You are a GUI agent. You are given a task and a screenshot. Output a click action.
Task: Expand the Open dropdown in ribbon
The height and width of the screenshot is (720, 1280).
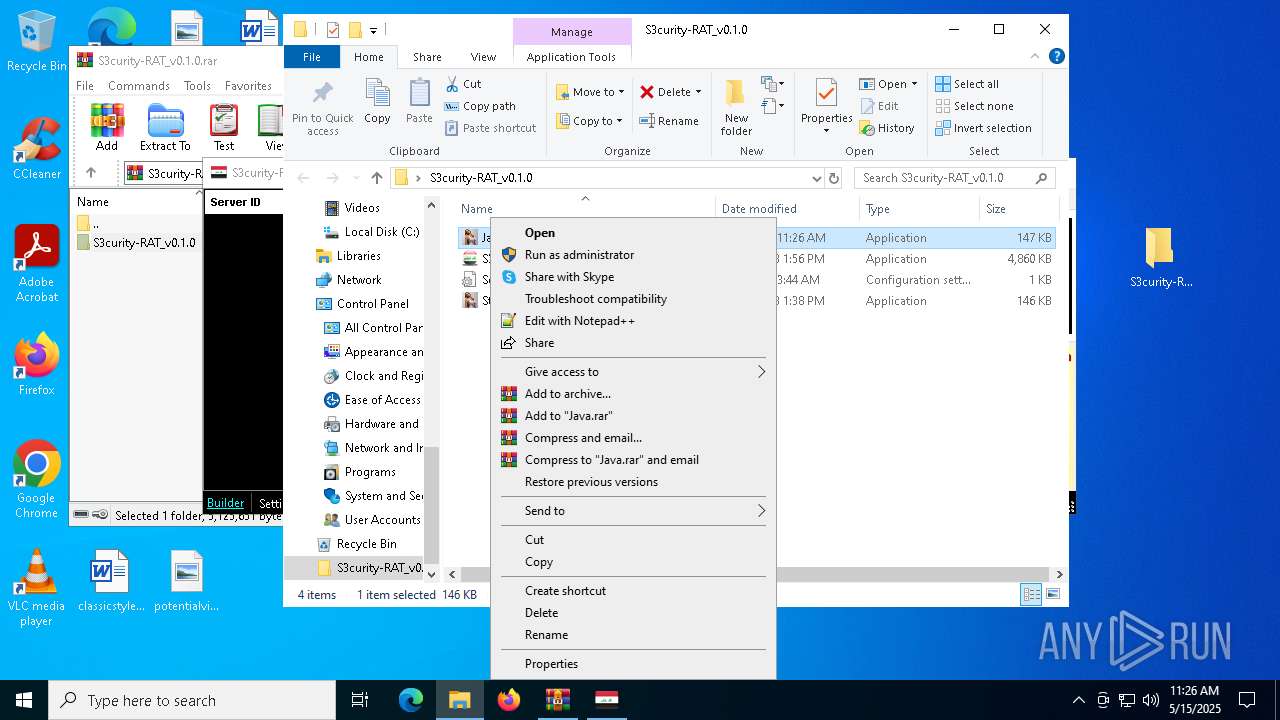pyautogui.click(x=914, y=84)
